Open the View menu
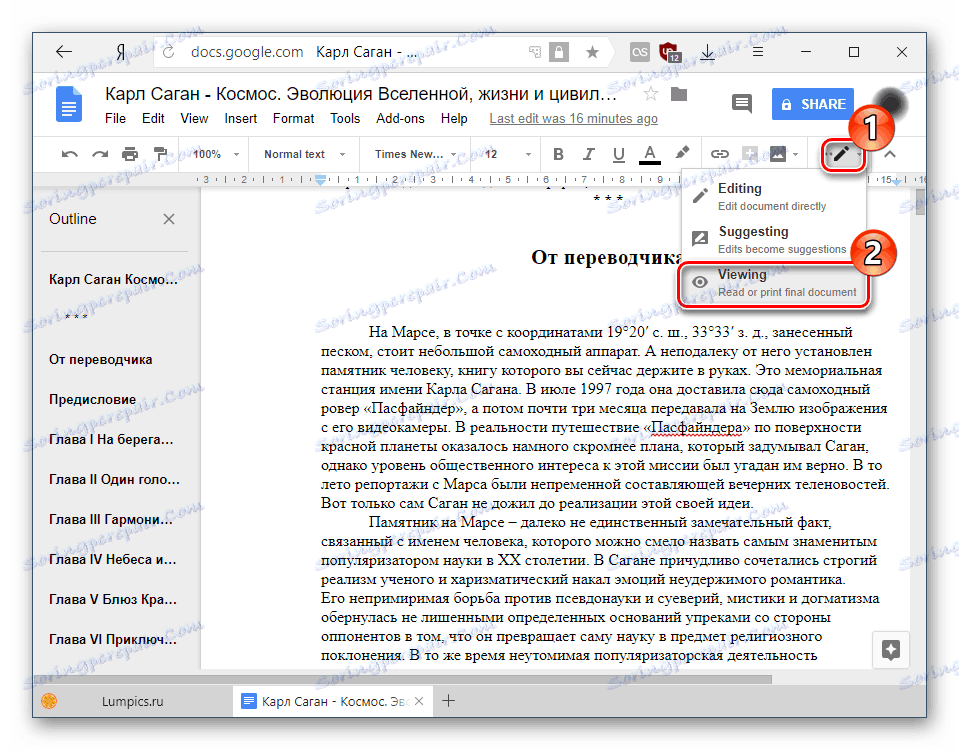959x750 pixels. tap(194, 119)
